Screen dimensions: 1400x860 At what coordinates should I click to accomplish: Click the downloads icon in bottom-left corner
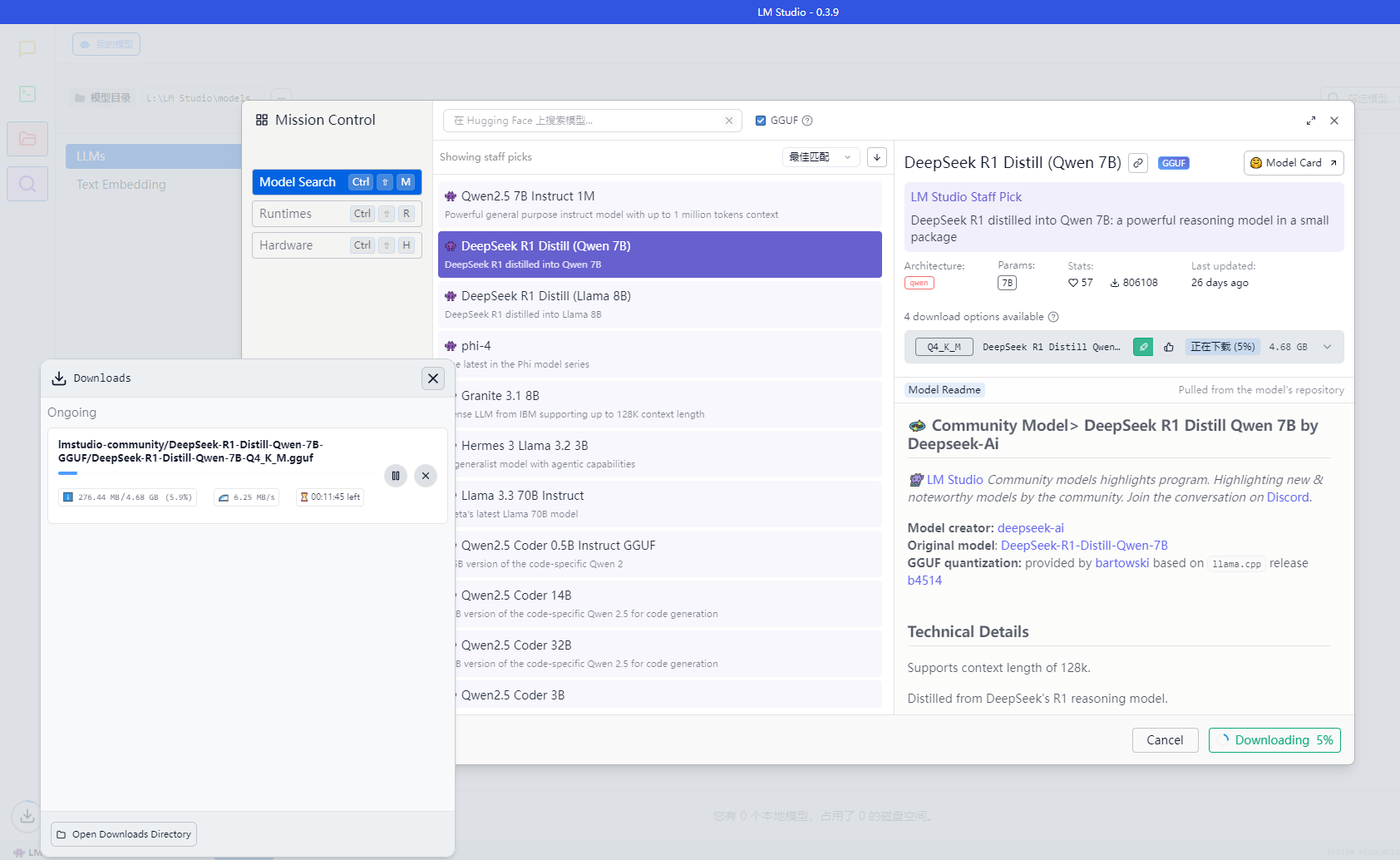(27, 816)
